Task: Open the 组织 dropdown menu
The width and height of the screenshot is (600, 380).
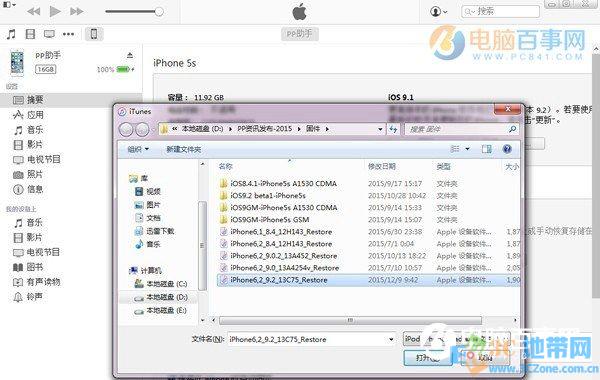Action: coord(138,149)
